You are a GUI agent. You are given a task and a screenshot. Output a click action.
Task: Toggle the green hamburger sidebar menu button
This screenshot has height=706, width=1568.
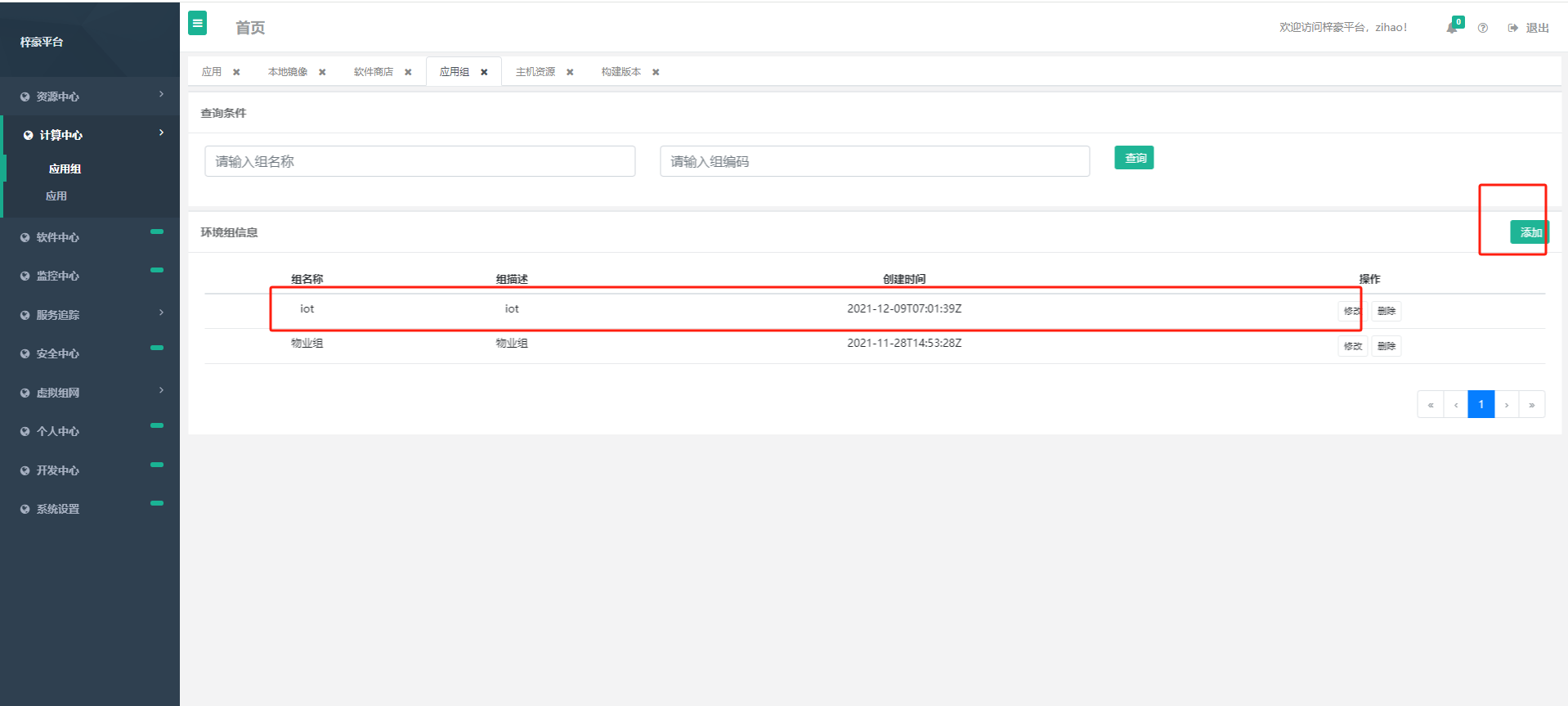(197, 23)
